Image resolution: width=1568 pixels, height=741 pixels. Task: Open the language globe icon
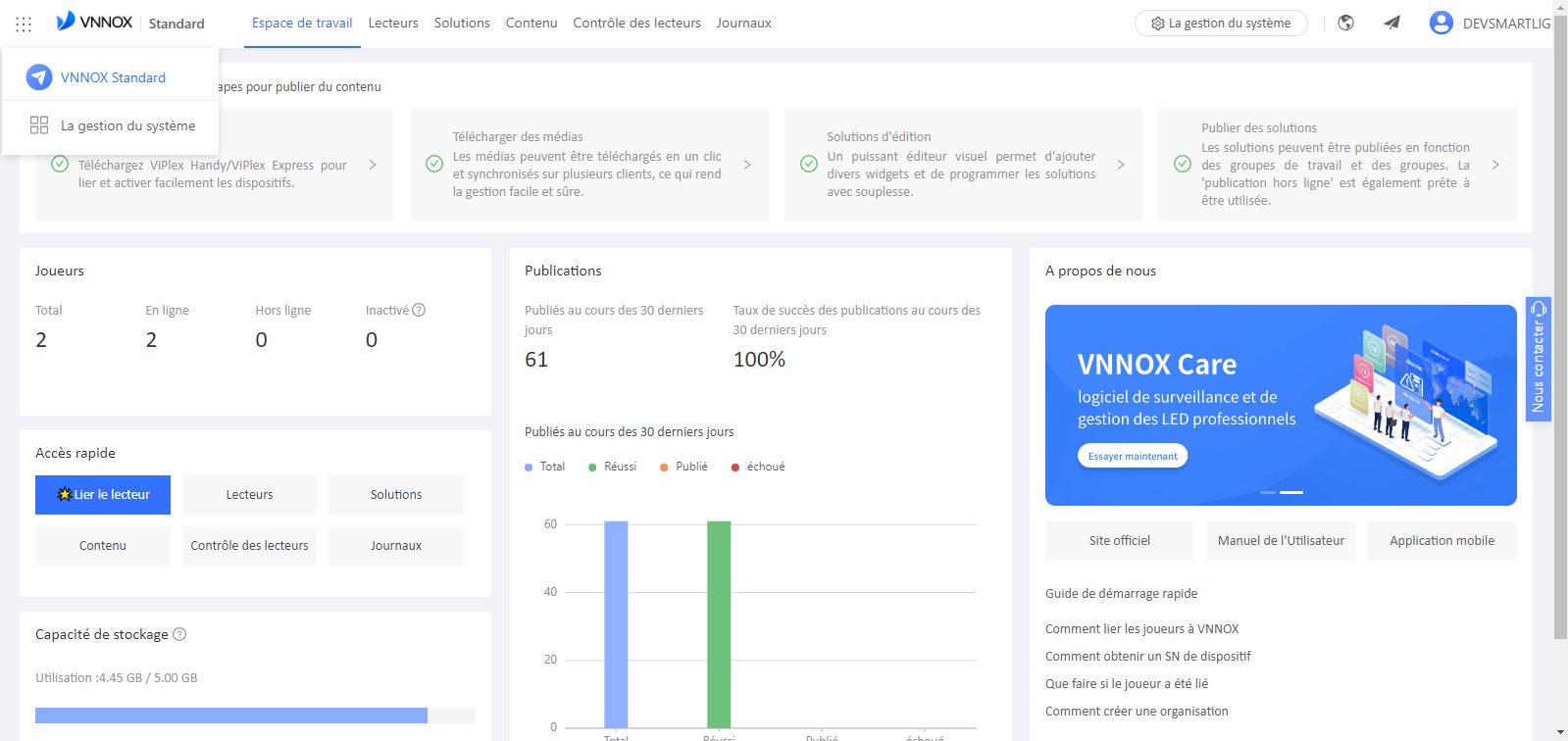tap(1346, 23)
